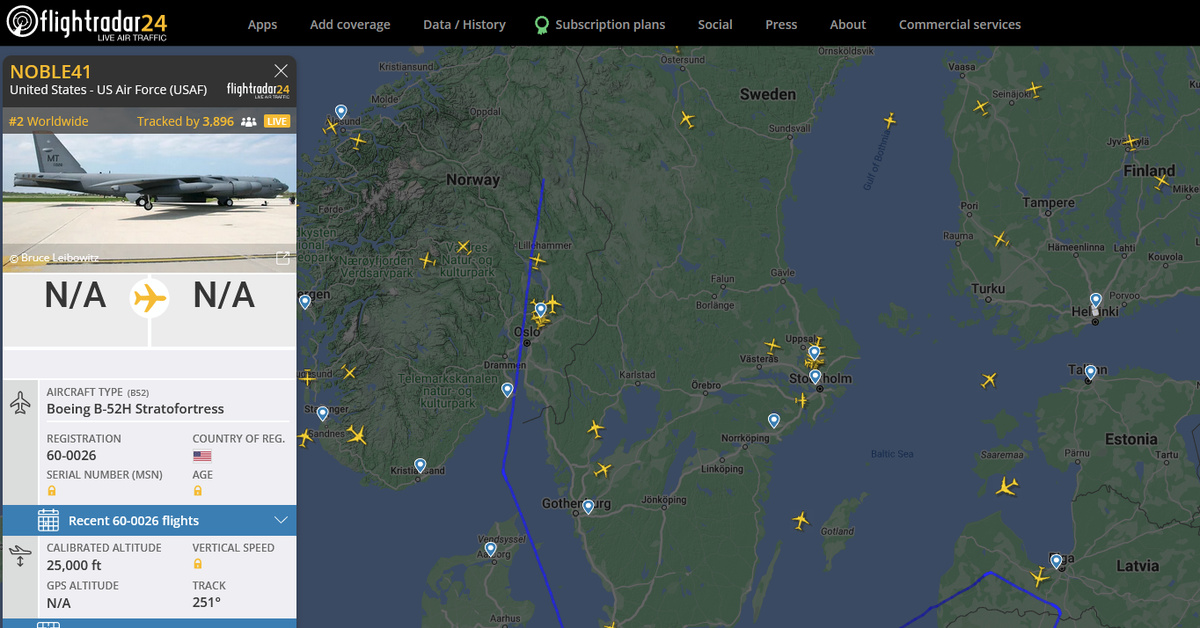Click calibrated altitude 25,000 ft value

point(74,565)
